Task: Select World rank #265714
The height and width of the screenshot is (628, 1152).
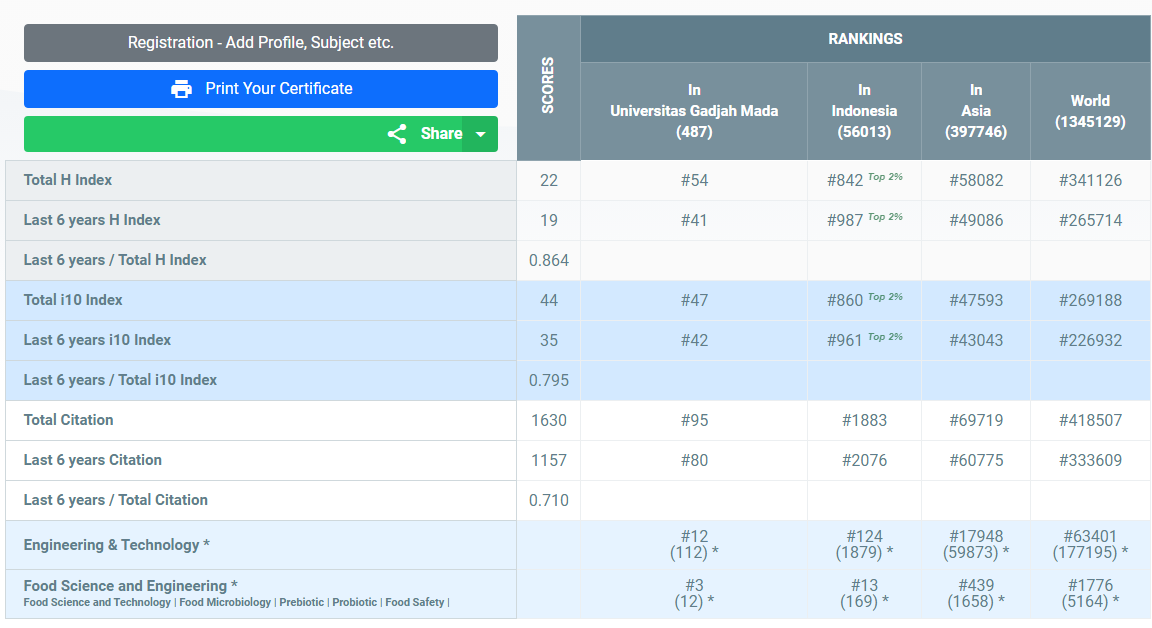Action: [x=1090, y=220]
